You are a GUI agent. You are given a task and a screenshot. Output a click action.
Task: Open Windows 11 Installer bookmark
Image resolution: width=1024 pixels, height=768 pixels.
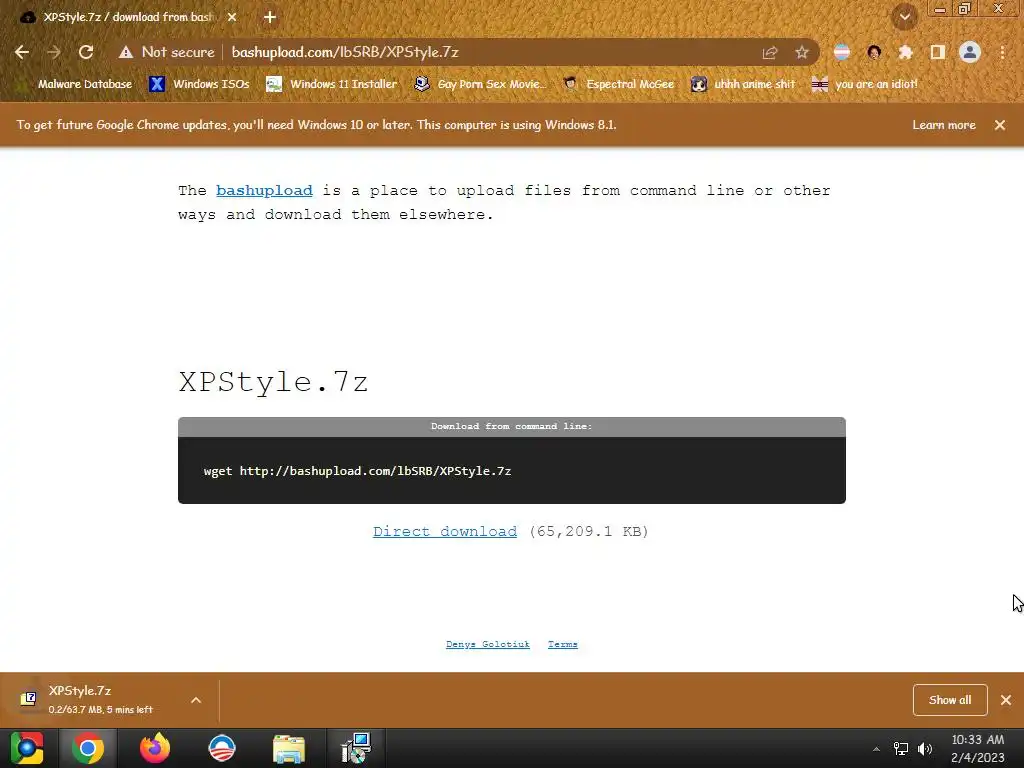point(332,84)
